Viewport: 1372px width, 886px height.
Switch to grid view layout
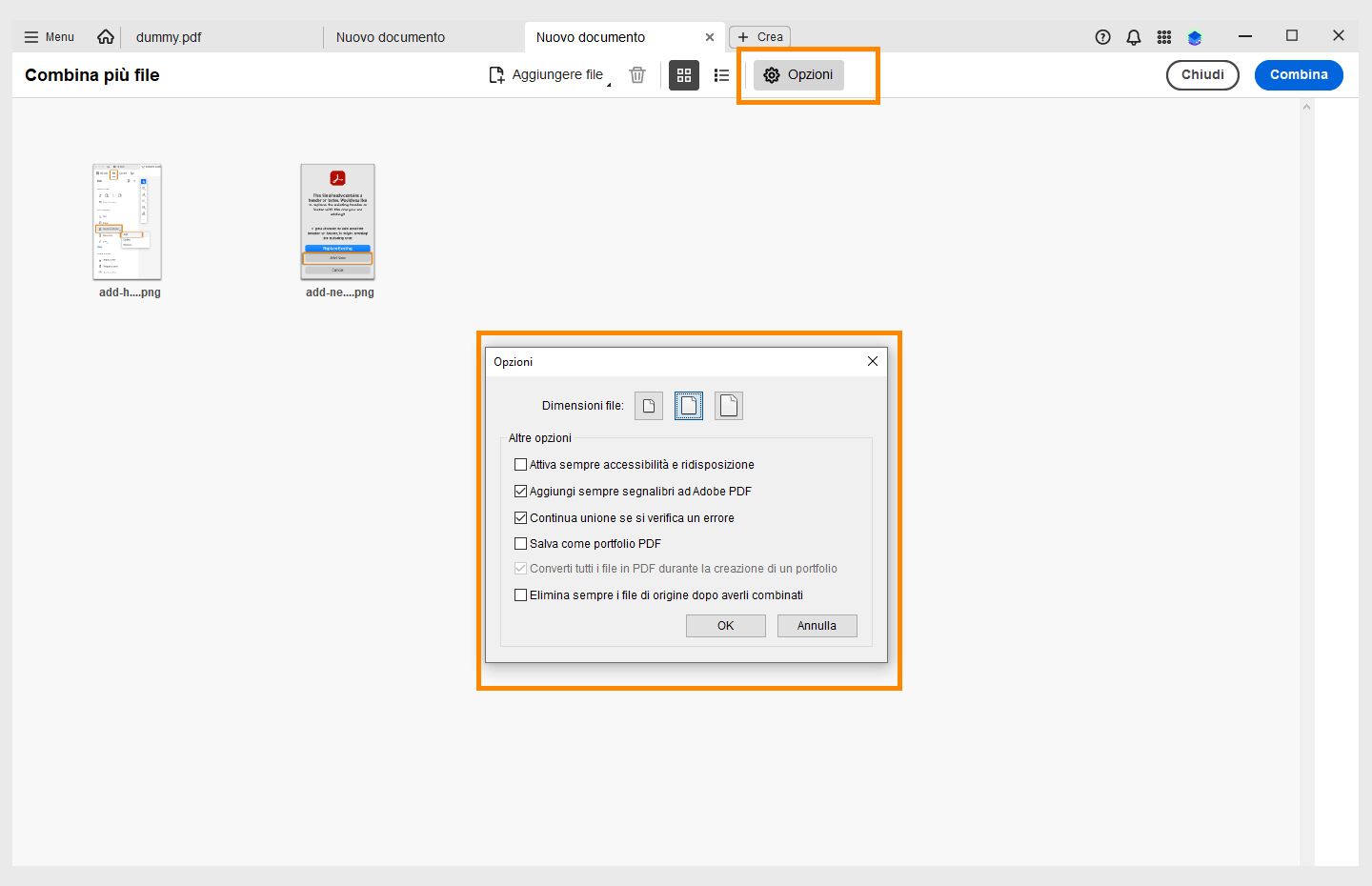click(x=684, y=74)
